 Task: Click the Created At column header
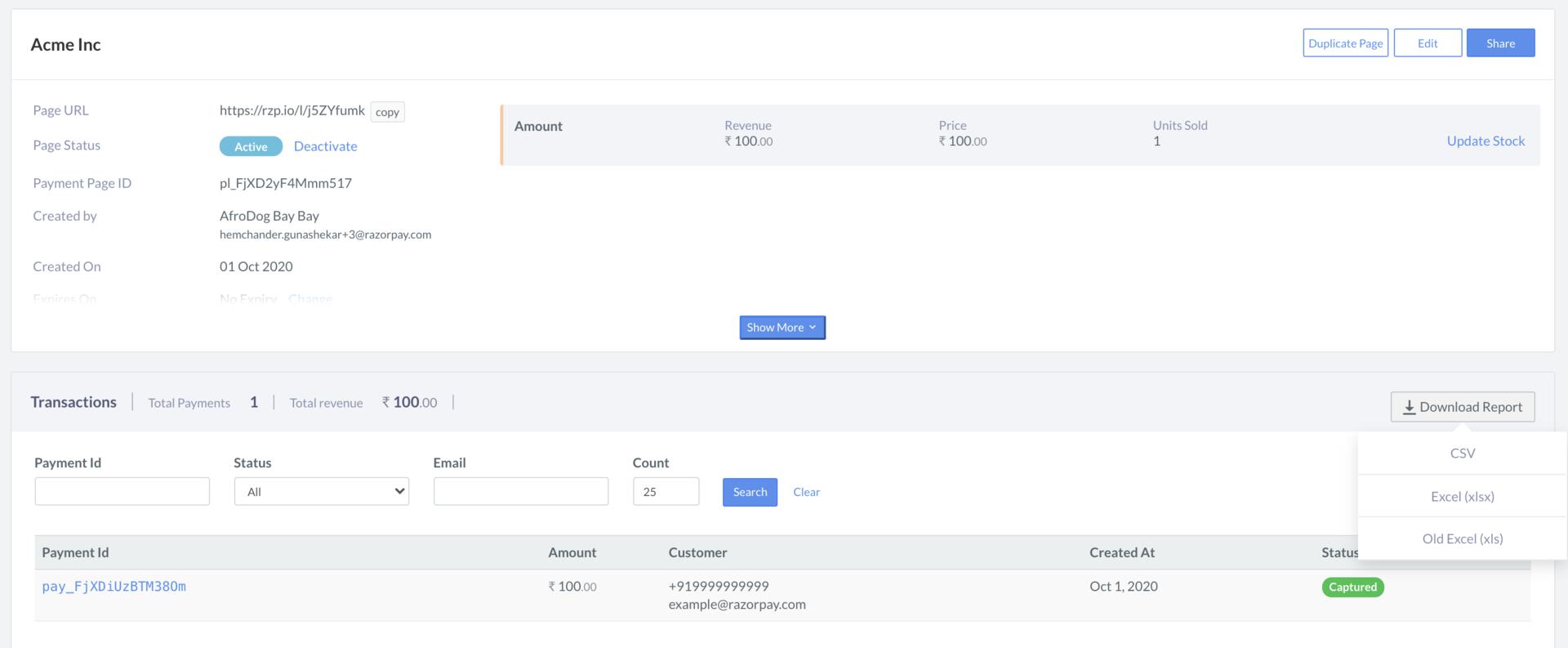1122,552
